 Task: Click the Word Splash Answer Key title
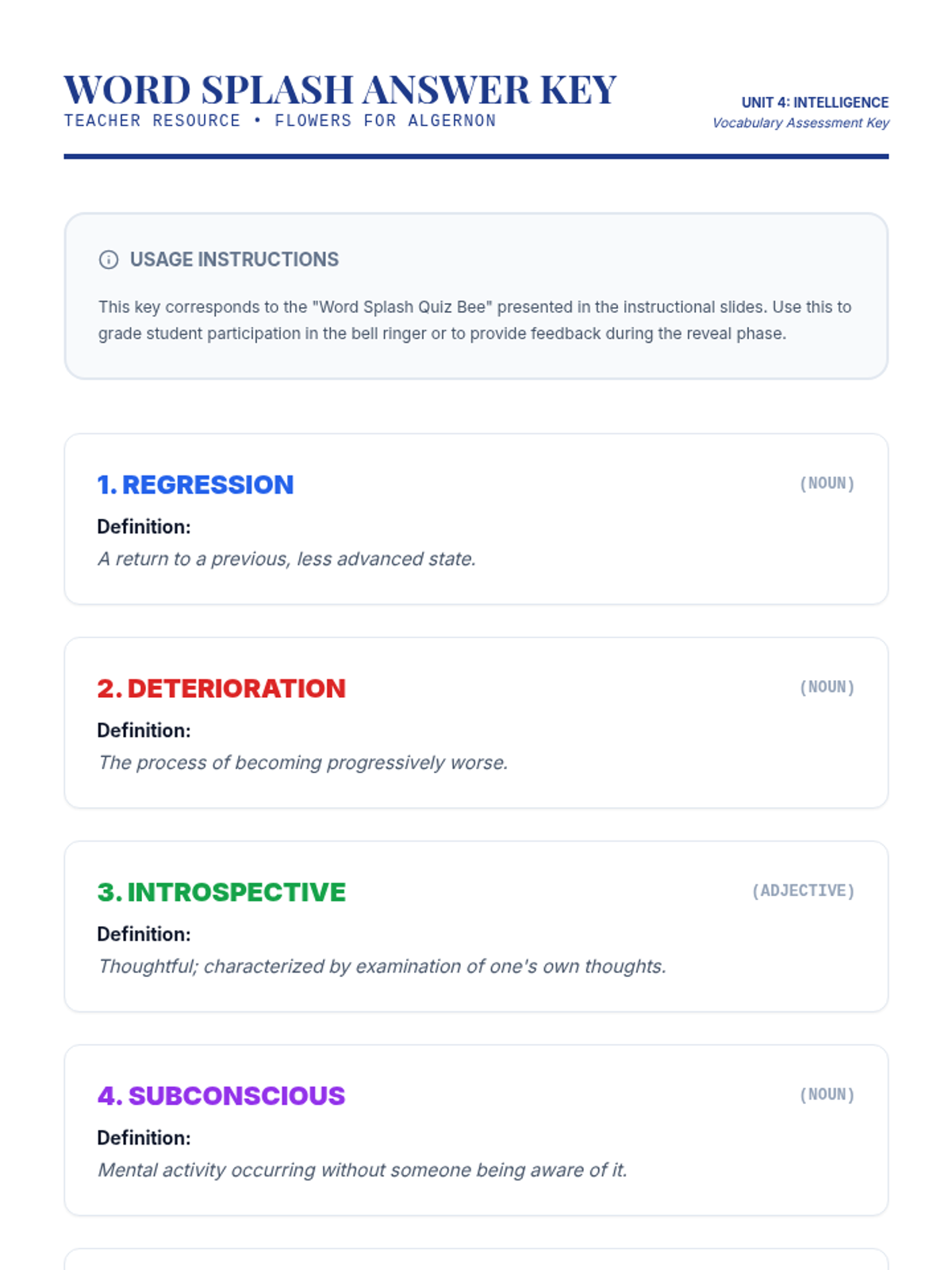pyautogui.click(x=340, y=90)
